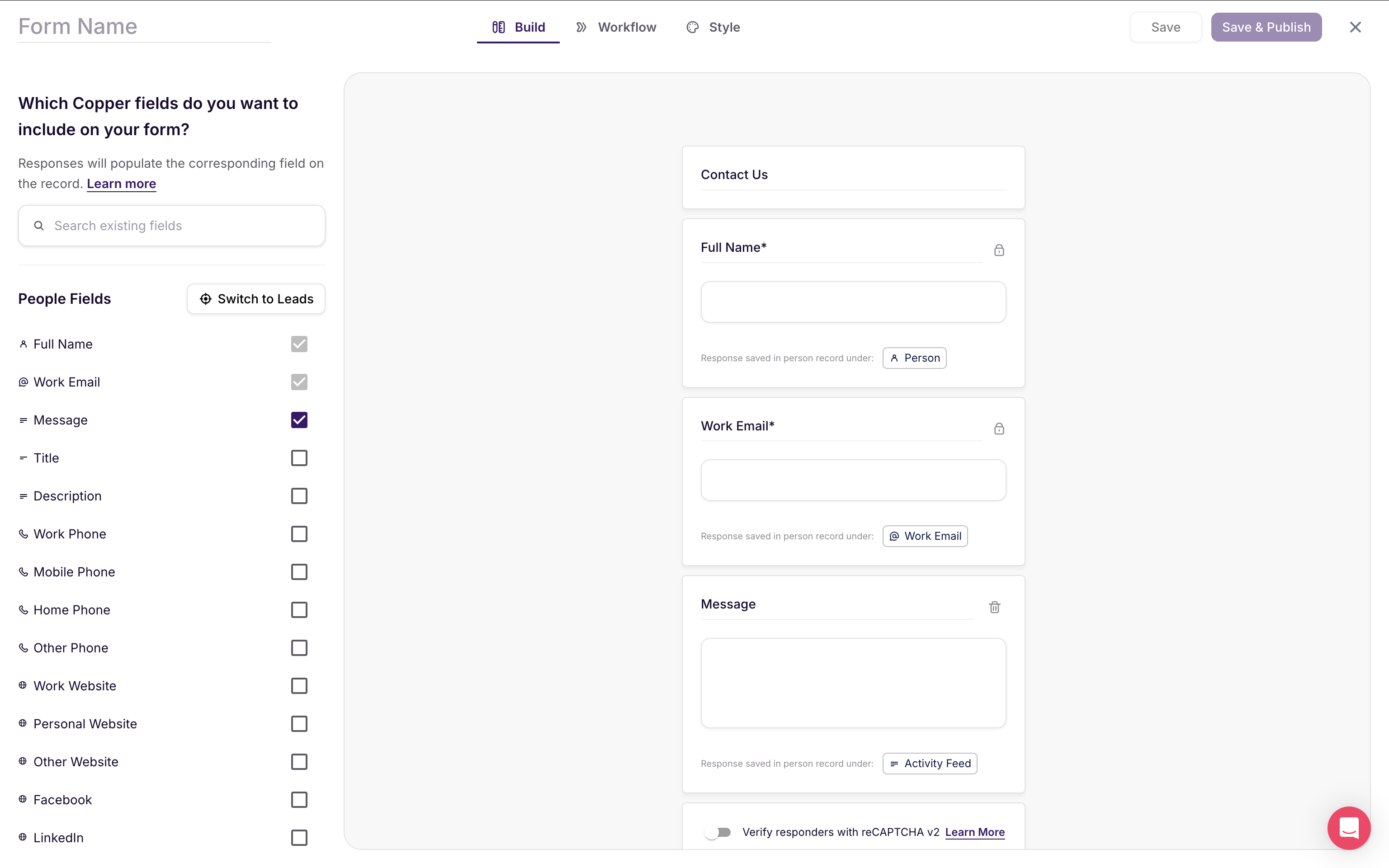This screenshot has width=1389, height=868.
Task: Tick the Other Phone checkbox
Action: 299,647
